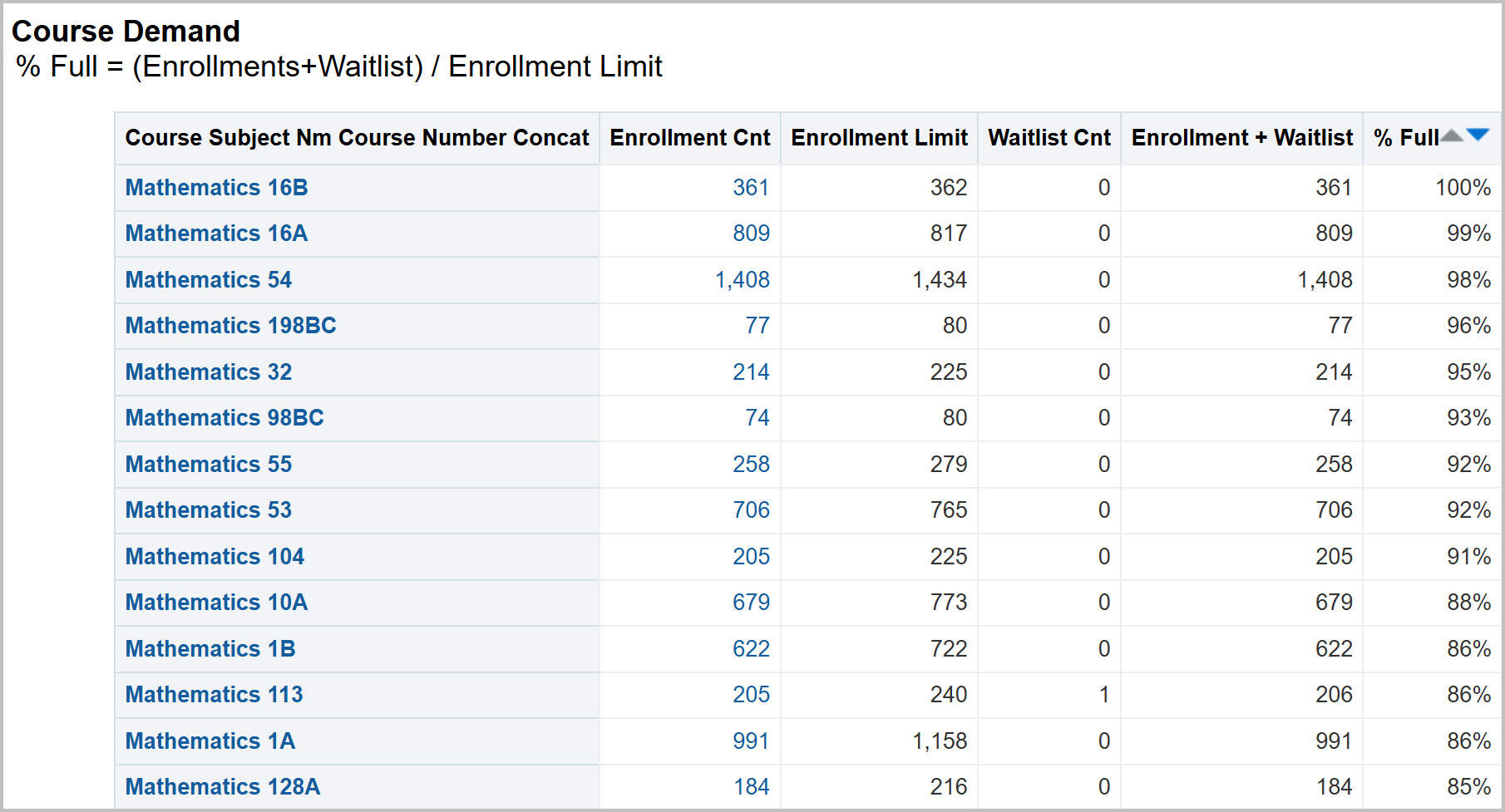Image resolution: width=1505 pixels, height=812 pixels.
Task: Open the Mathematics 113 course link
Action: (x=214, y=694)
